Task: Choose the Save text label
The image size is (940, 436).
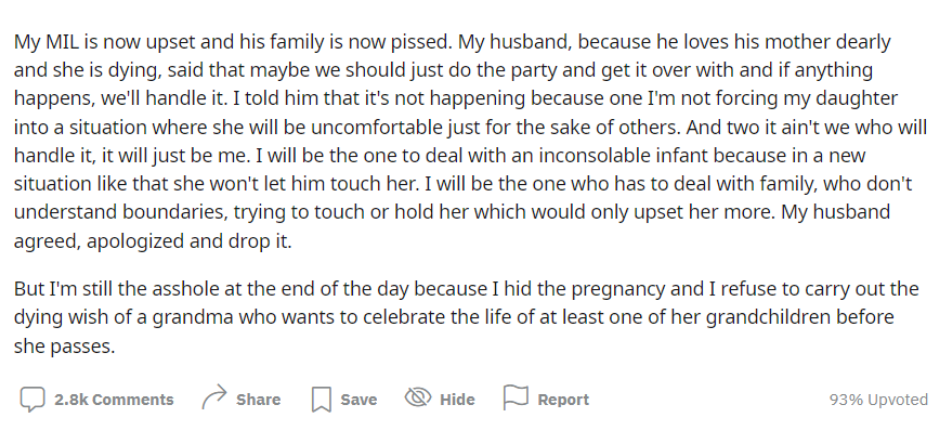Action: pyautogui.click(x=358, y=399)
